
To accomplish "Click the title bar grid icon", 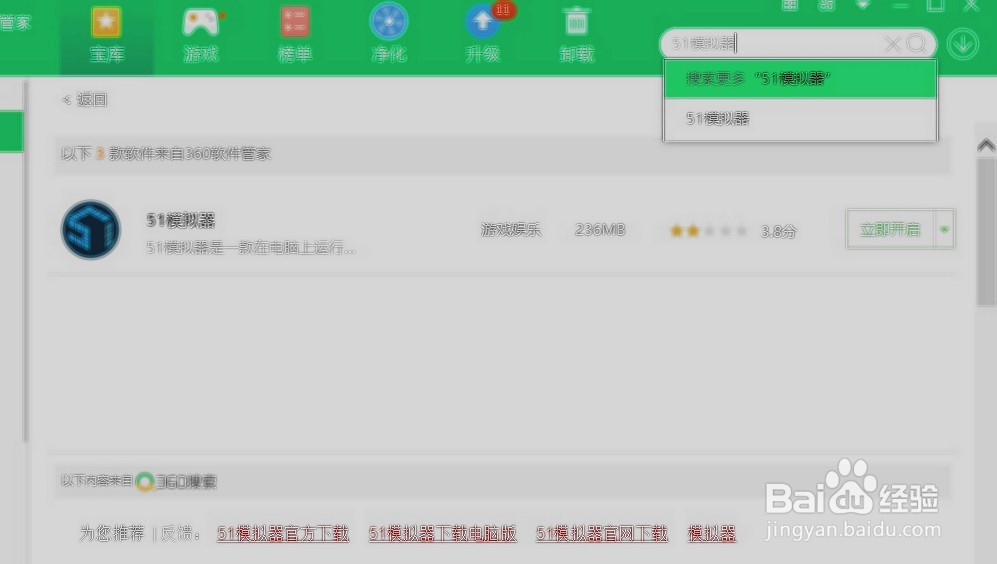I will [789, 5].
